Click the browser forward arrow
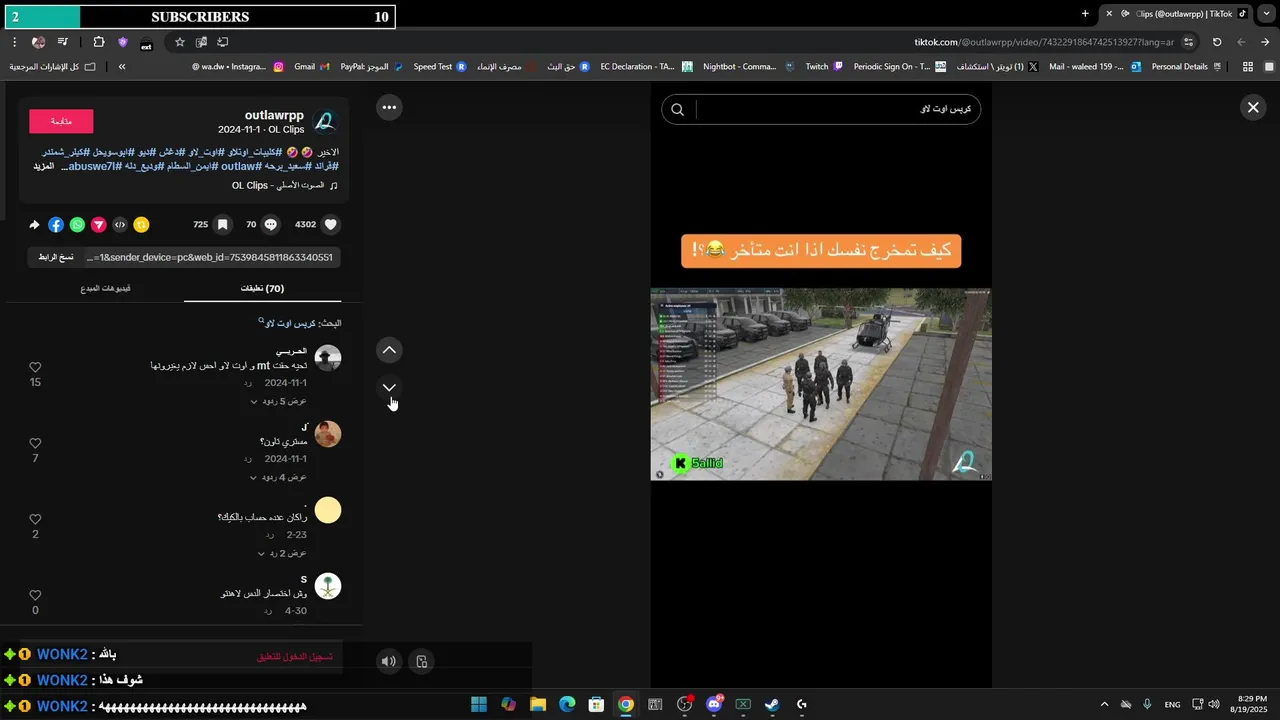Image resolution: width=1280 pixels, height=720 pixels. pos(1241,42)
